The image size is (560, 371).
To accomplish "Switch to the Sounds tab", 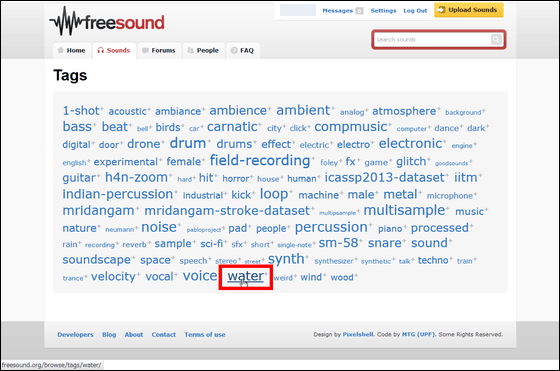I will [x=114, y=50].
